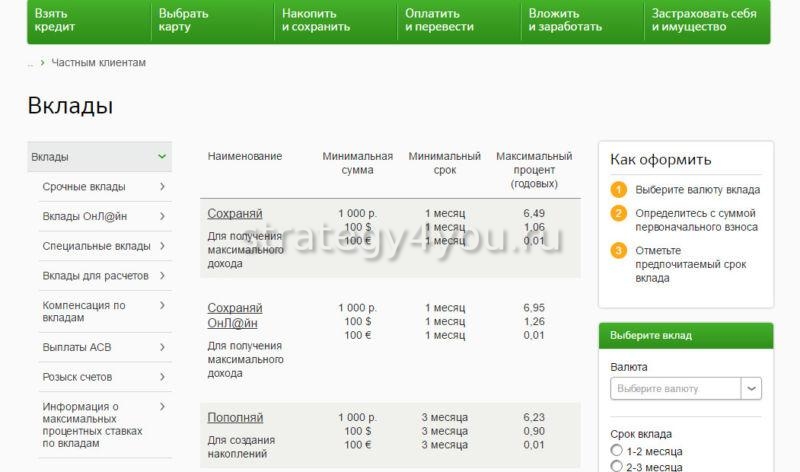Click the orange step 3 circle icon
The height and width of the screenshot is (472, 800).
click(619, 250)
